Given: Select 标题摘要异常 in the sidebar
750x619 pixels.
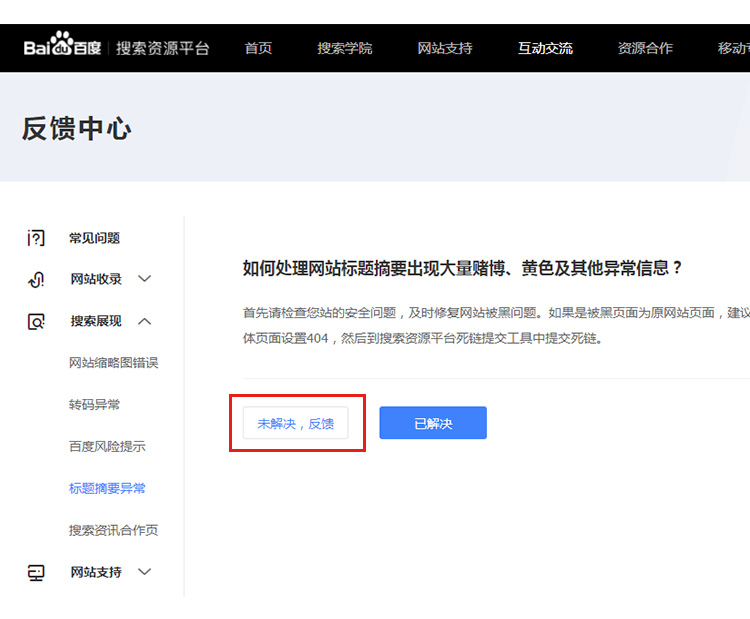Looking at the screenshot, I should tap(107, 489).
